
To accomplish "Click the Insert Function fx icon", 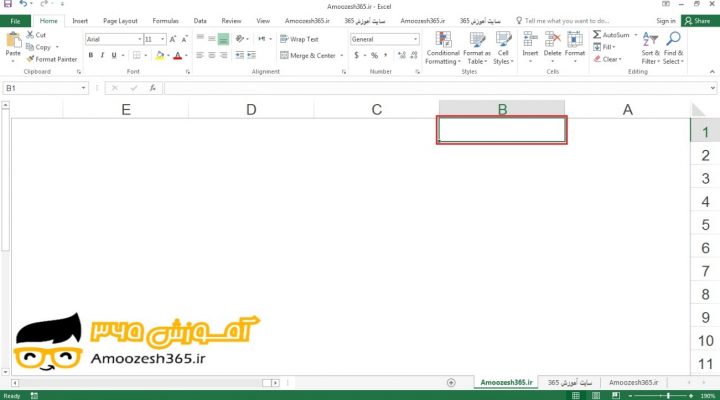I will 152,88.
